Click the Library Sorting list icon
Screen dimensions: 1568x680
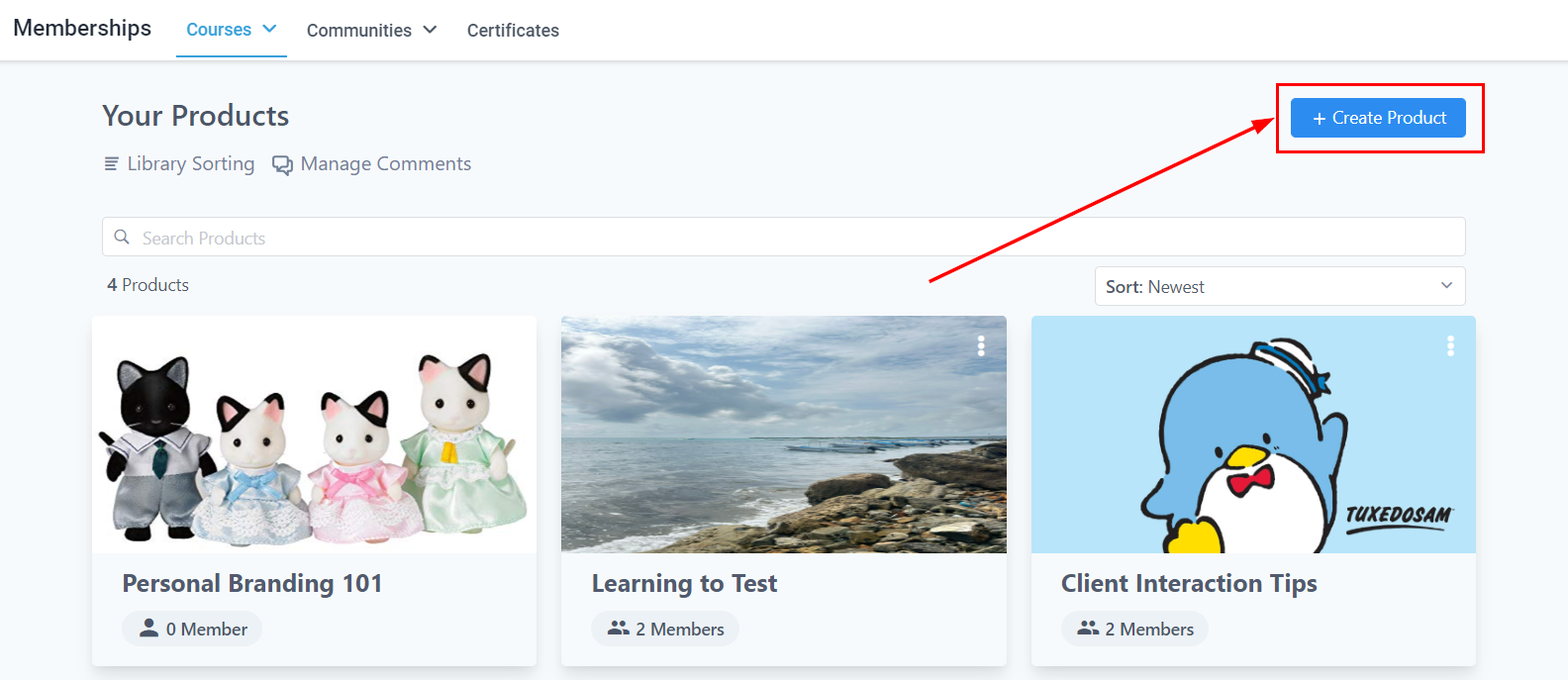coord(112,164)
